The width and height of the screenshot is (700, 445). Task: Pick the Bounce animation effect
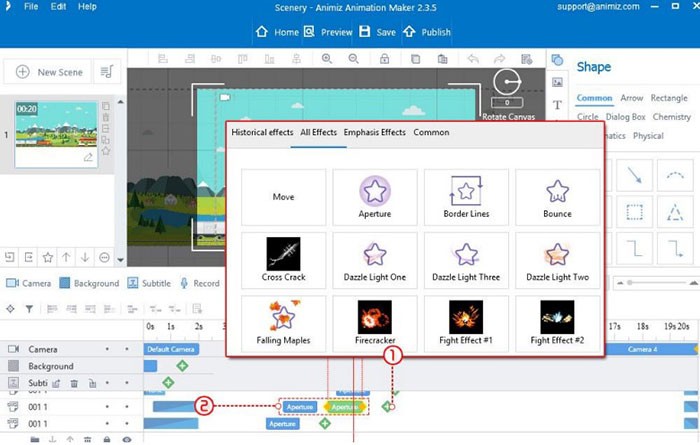coord(557,196)
